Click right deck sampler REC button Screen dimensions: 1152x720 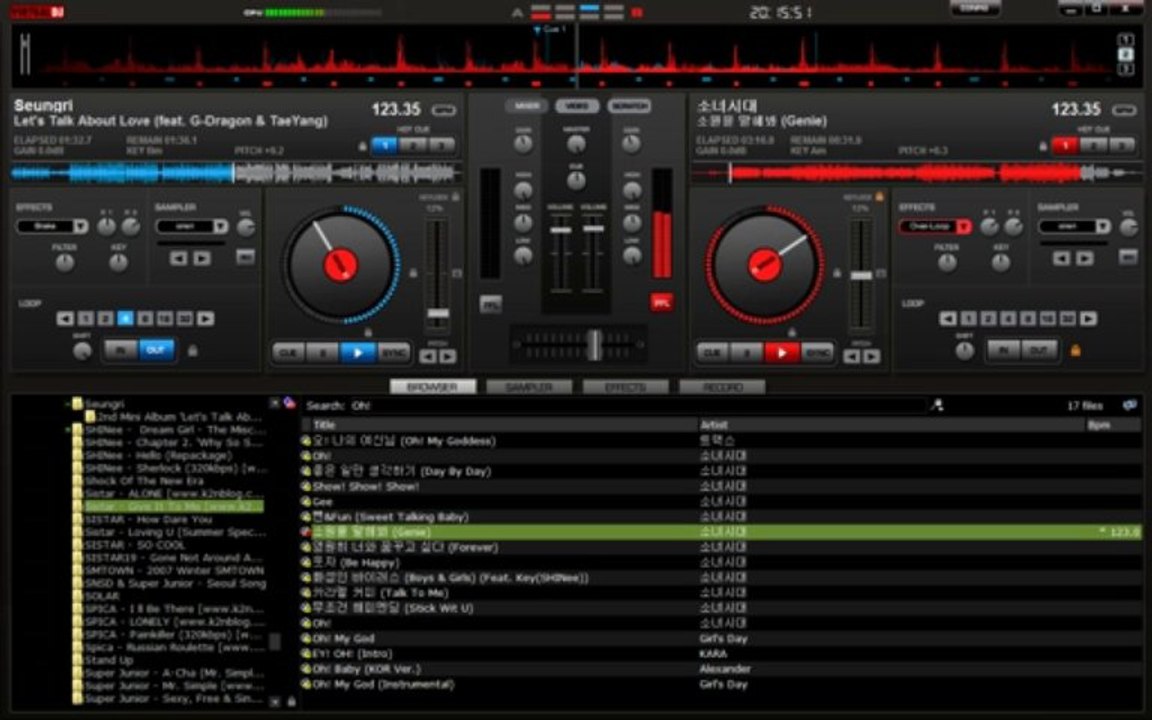point(1128,256)
